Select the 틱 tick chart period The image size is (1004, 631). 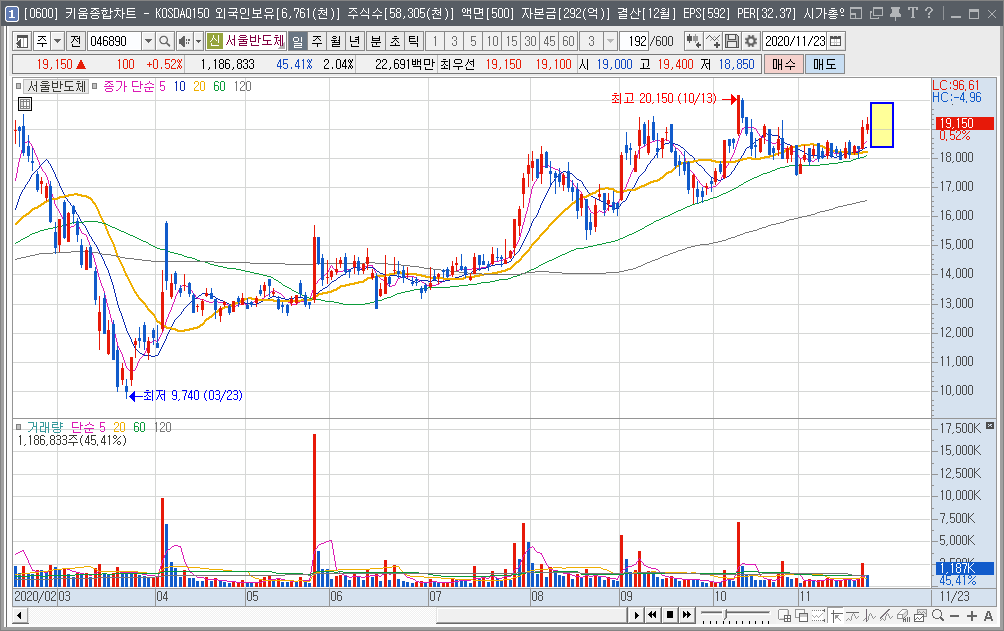coord(414,42)
